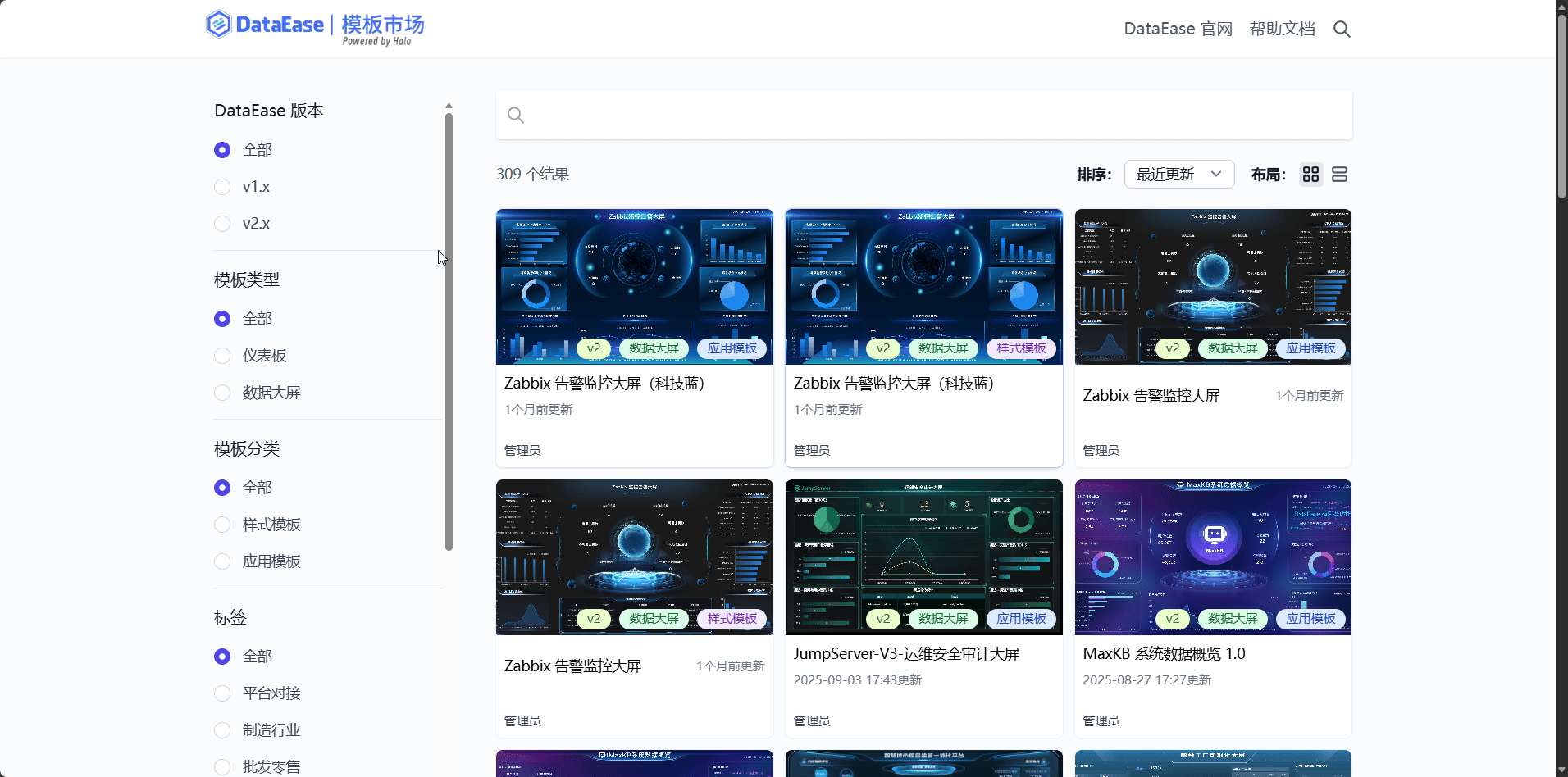
Task: Open the header search magnifier icon
Action: coord(1342,30)
